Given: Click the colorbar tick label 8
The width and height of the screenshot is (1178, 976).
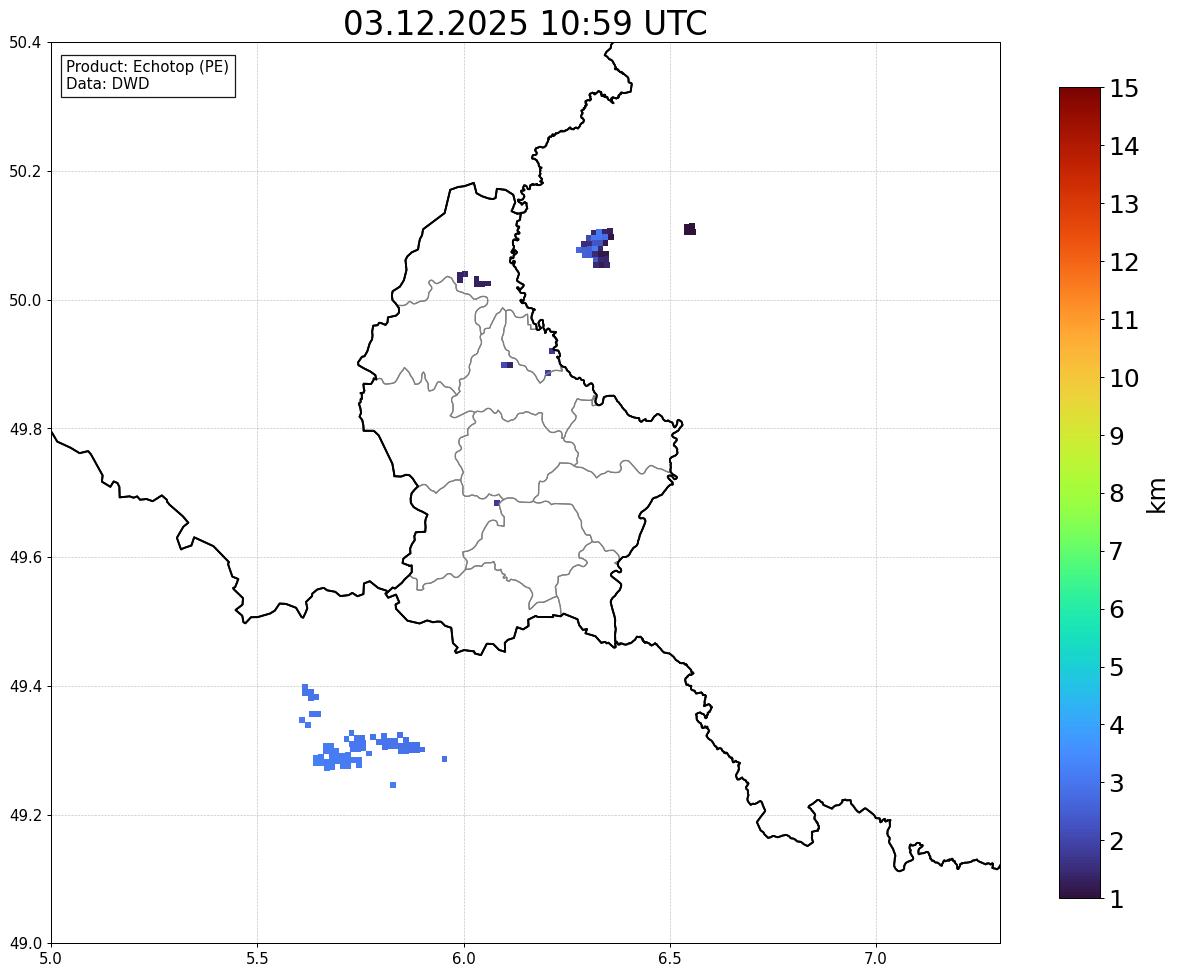Looking at the screenshot, I should [1117, 494].
